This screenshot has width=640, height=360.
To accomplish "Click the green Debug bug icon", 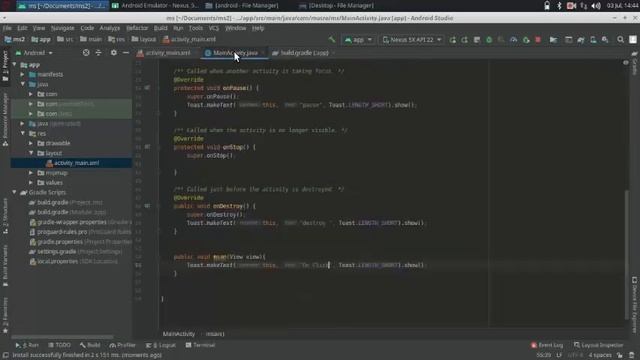I will point(489,40).
